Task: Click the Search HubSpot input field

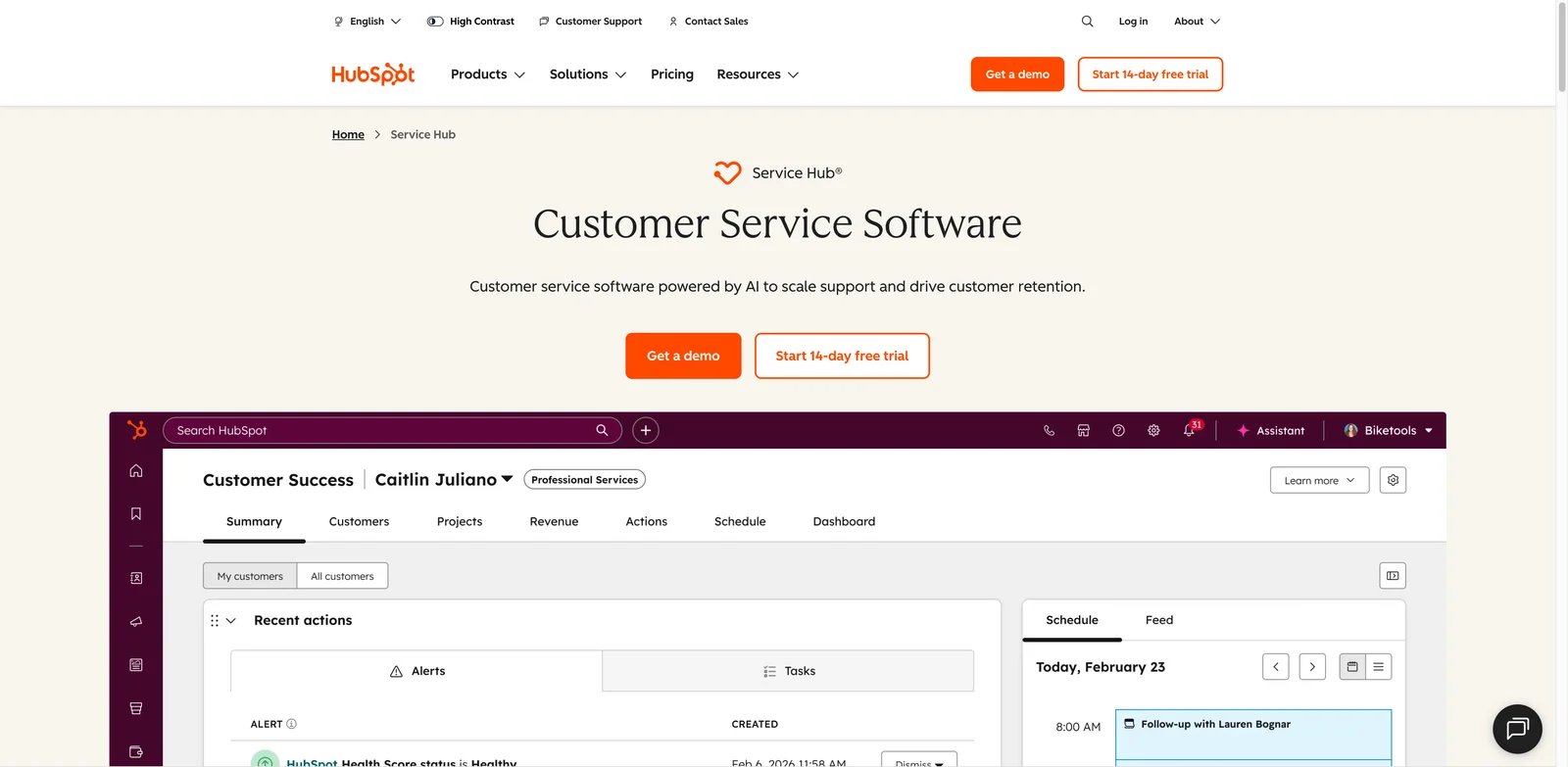Action: (392, 430)
